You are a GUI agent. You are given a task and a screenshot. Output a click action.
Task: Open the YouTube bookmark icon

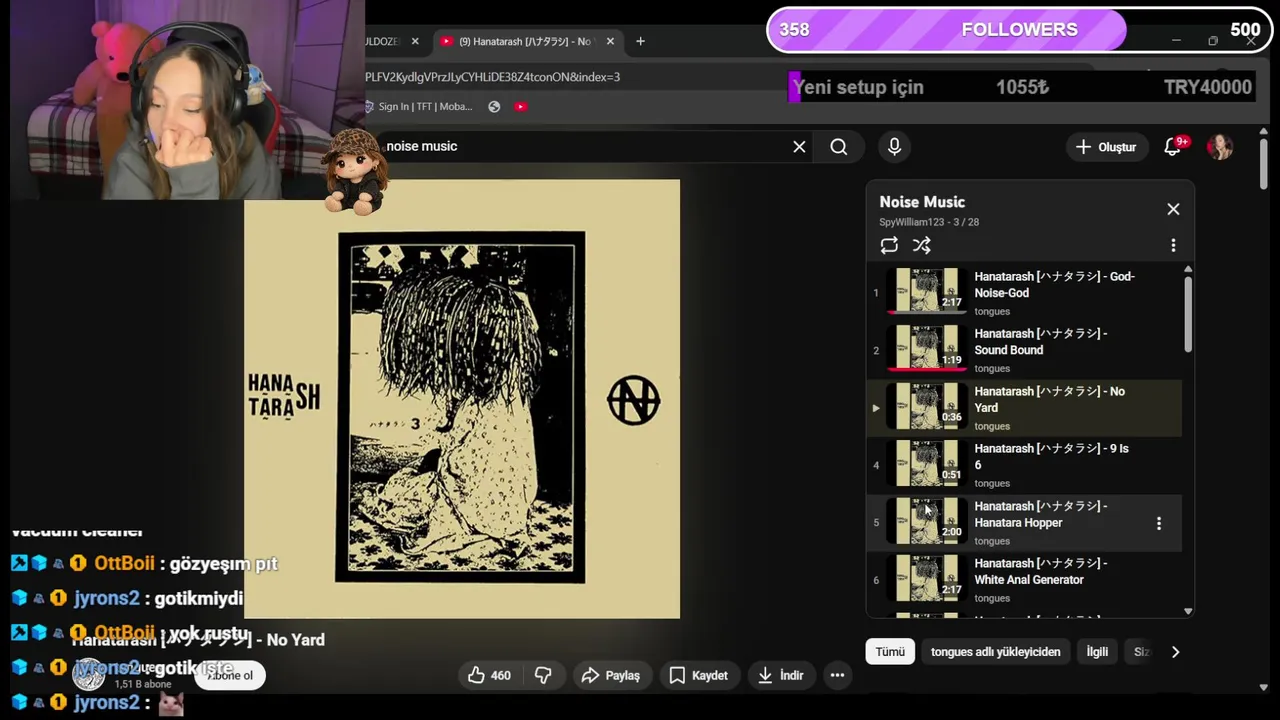521,106
